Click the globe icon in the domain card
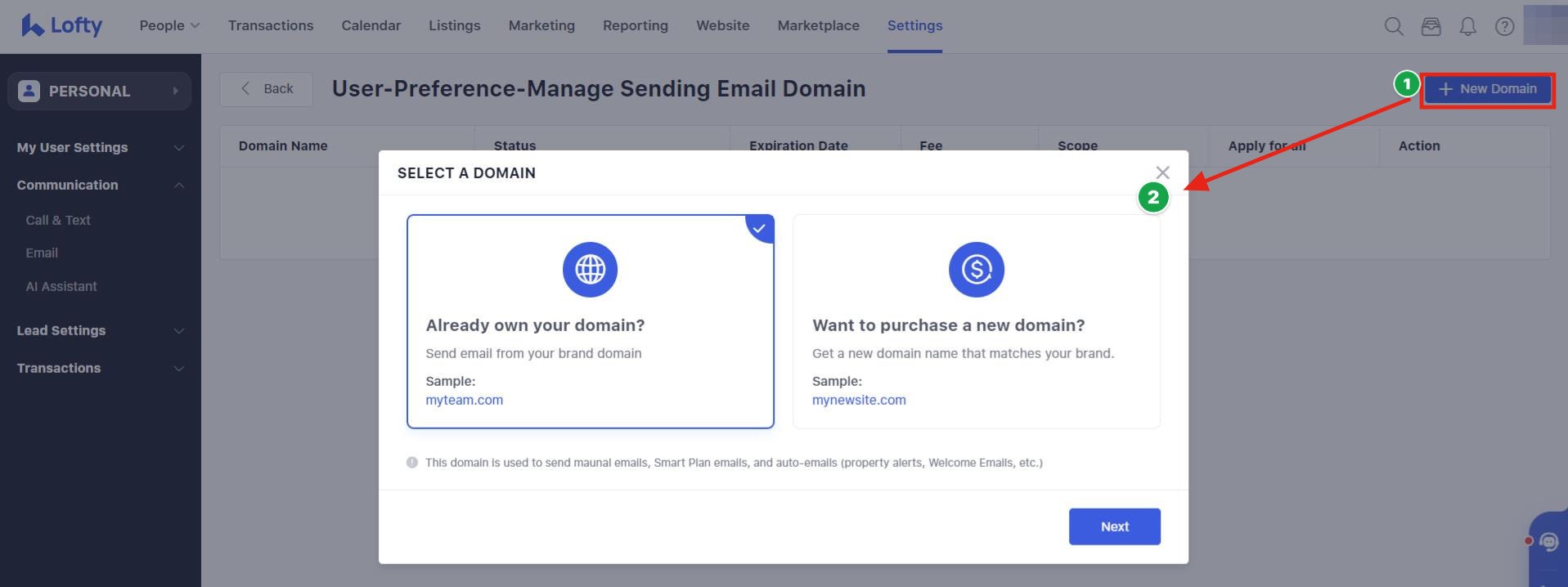The height and width of the screenshot is (587, 1568). coord(590,270)
